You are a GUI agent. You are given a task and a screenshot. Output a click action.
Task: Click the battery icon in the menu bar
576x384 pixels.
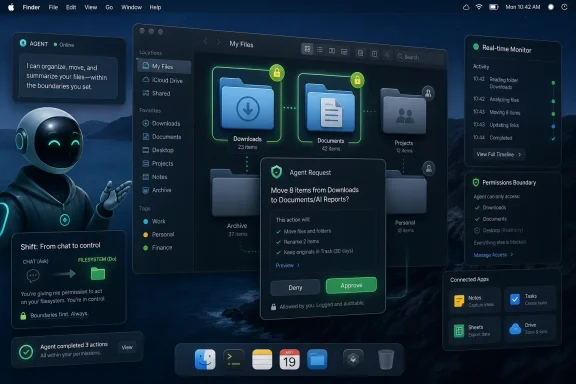[493, 7]
